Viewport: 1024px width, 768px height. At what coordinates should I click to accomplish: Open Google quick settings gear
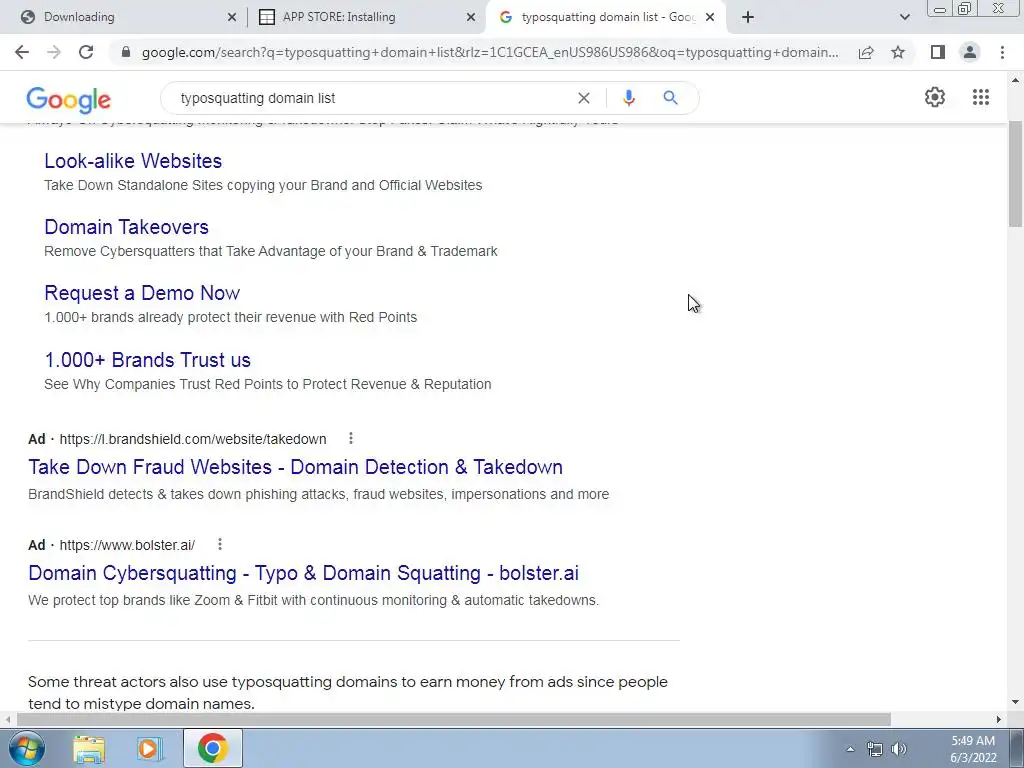[935, 97]
